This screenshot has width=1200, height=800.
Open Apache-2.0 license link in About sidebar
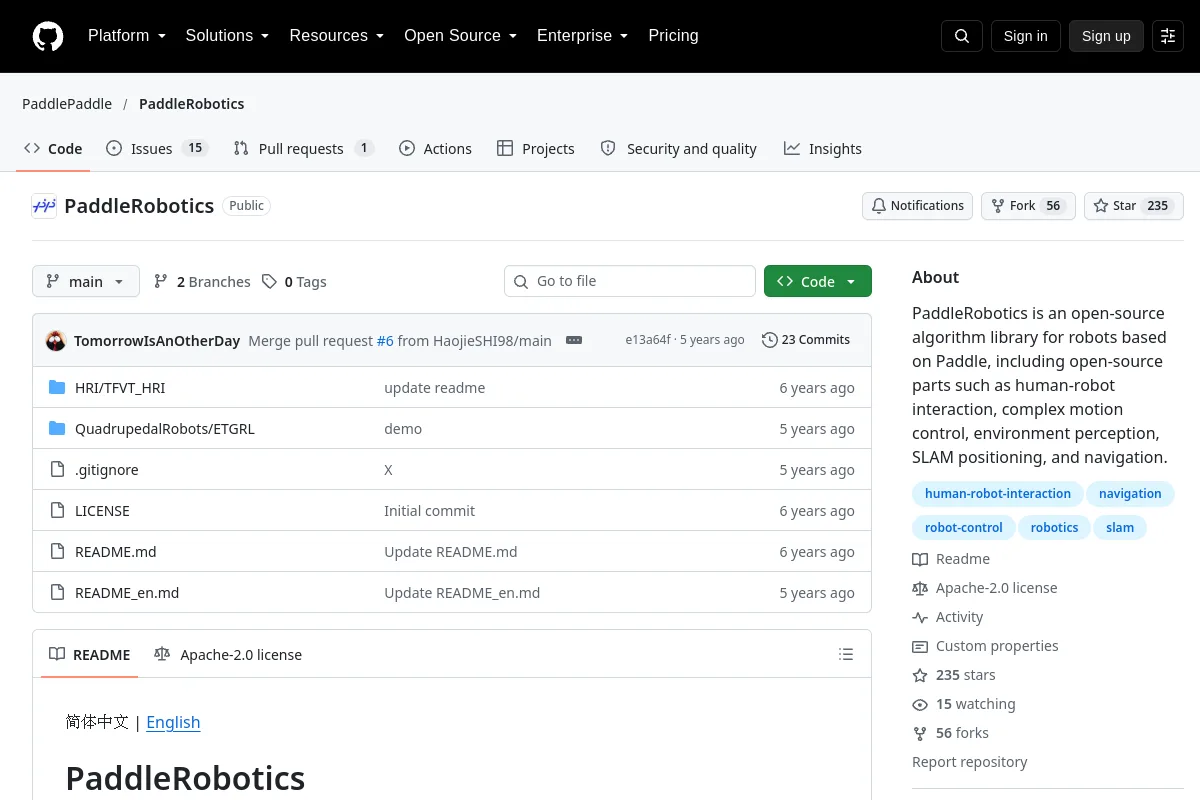tap(985, 588)
